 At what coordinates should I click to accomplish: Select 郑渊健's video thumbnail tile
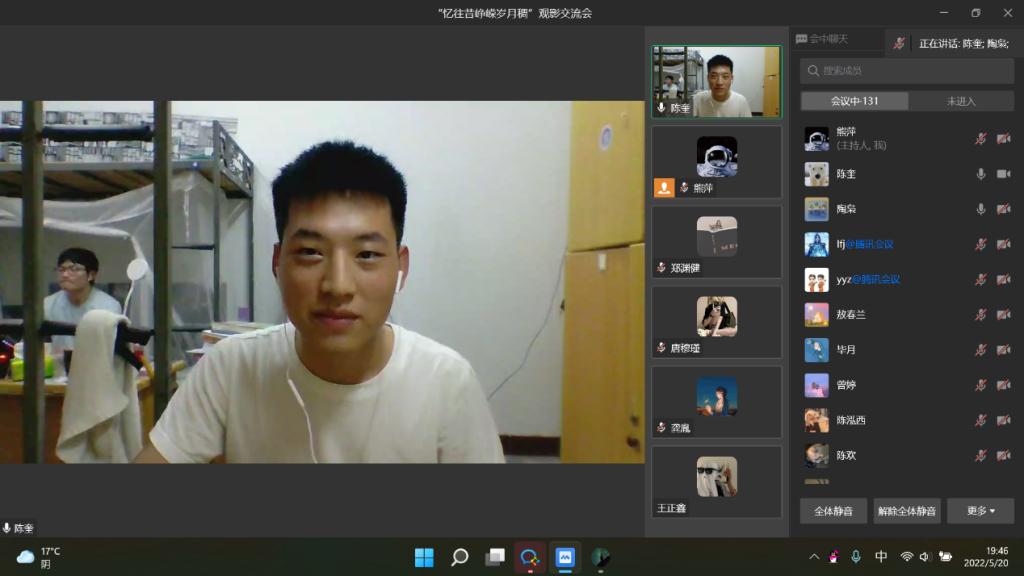[716, 242]
